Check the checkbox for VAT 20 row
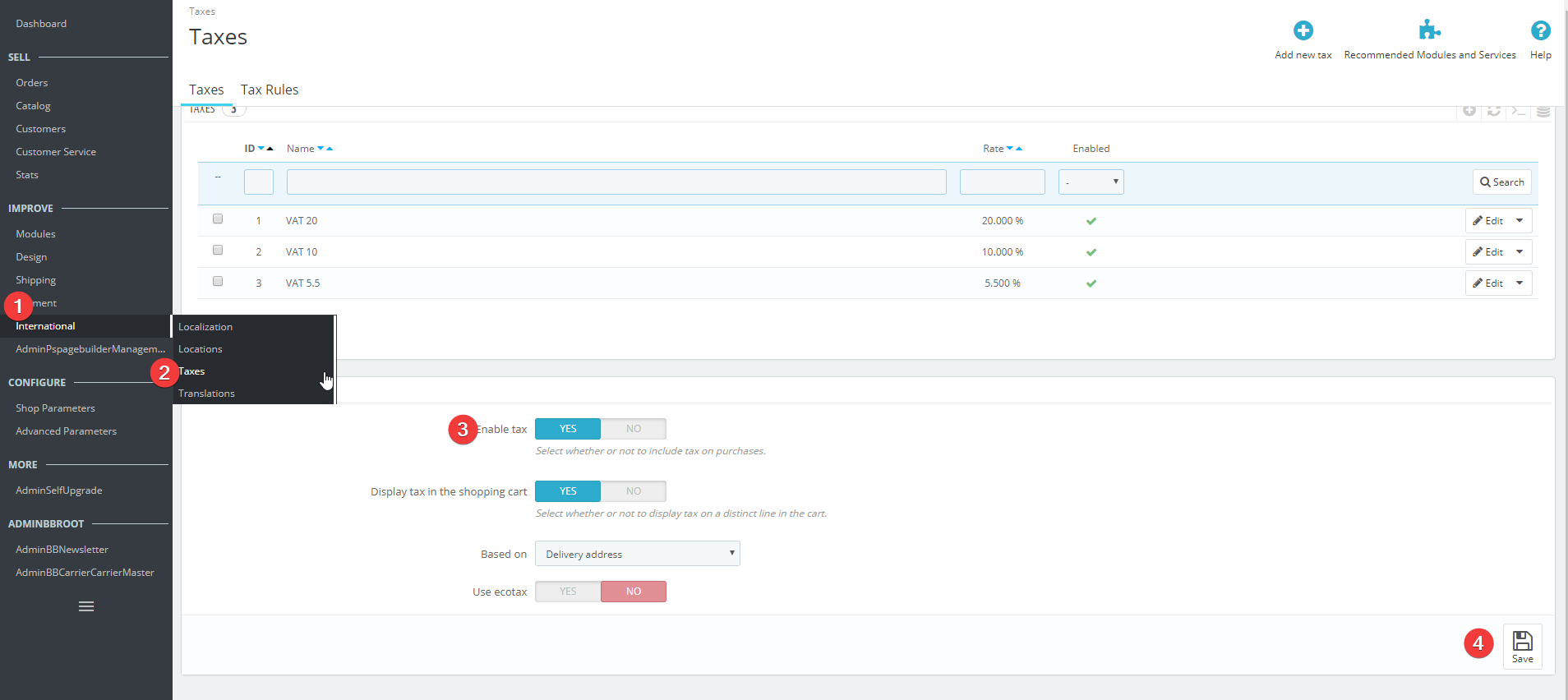 (x=218, y=219)
